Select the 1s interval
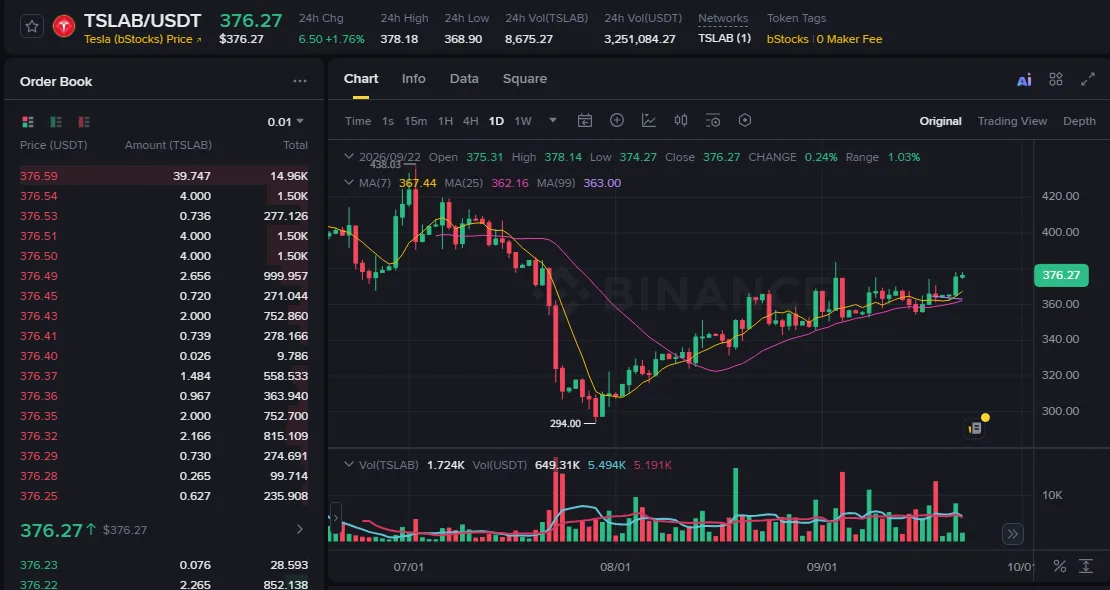Viewport: 1110px width, 590px height. point(388,121)
